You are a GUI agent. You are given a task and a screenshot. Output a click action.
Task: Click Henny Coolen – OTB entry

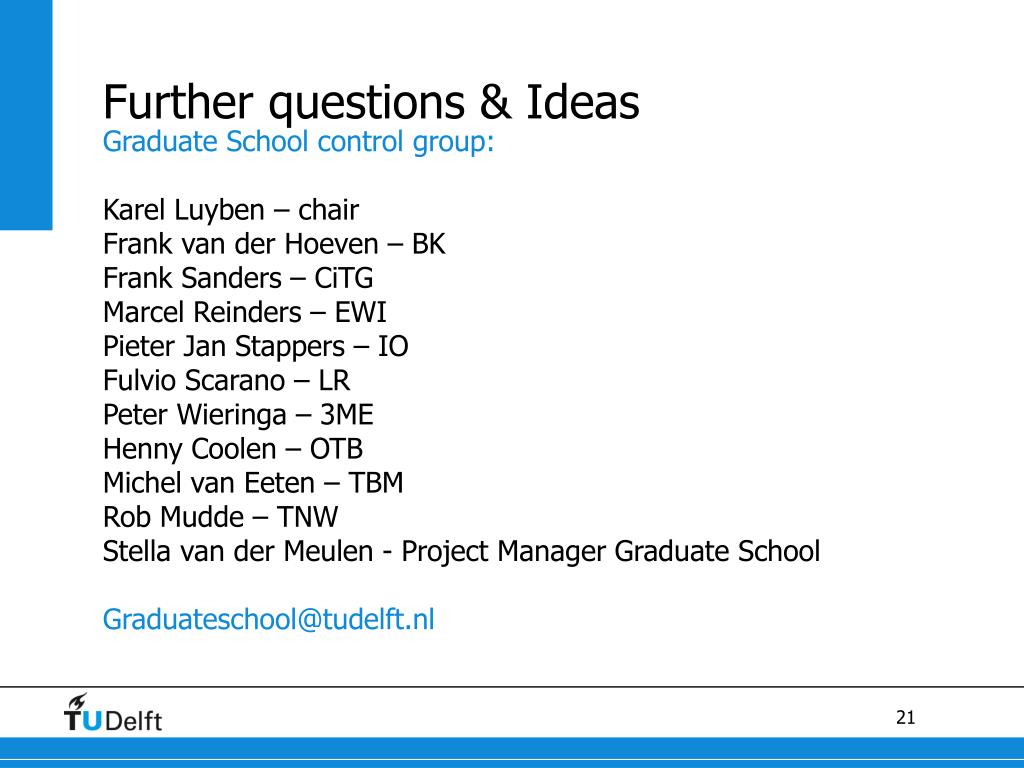click(232, 449)
